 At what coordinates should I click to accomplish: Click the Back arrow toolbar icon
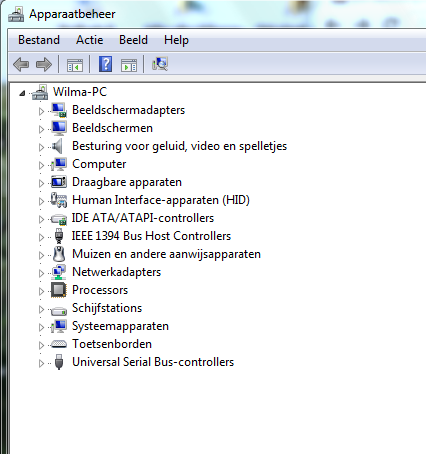21,64
